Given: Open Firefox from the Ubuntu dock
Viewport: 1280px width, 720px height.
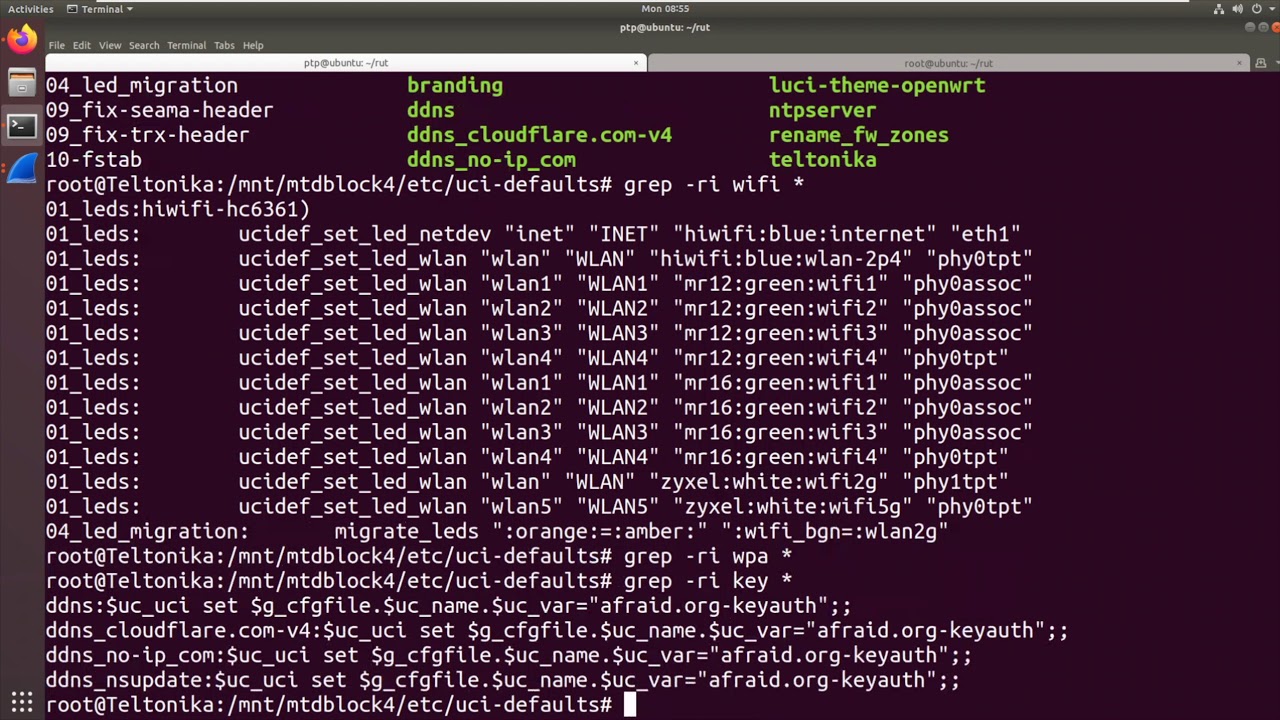Looking at the screenshot, I should click(22, 40).
